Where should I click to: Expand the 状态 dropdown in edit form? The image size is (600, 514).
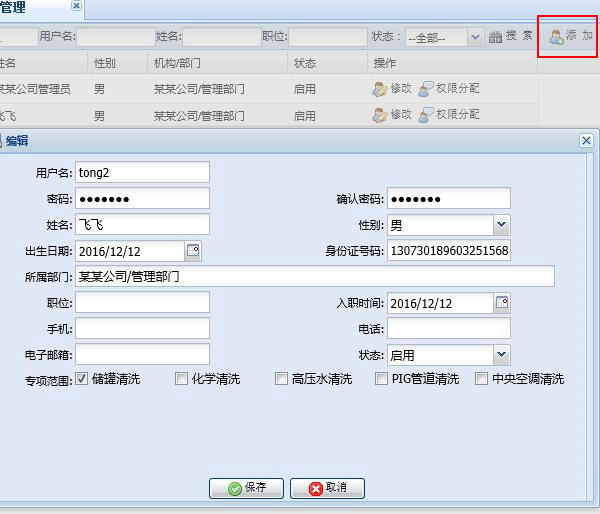point(501,355)
